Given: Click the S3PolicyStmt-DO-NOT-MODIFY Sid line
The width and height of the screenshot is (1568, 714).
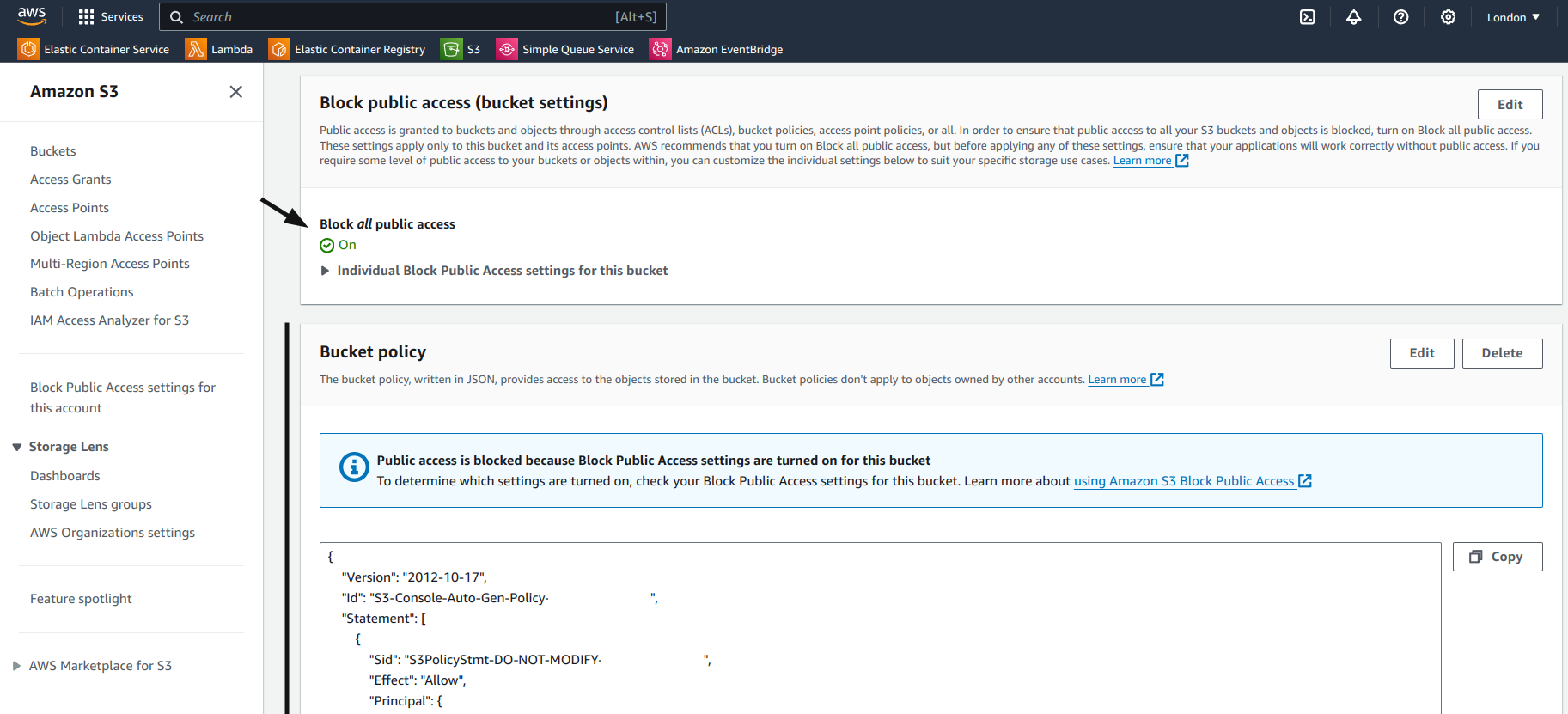Looking at the screenshot, I should coord(540,660).
